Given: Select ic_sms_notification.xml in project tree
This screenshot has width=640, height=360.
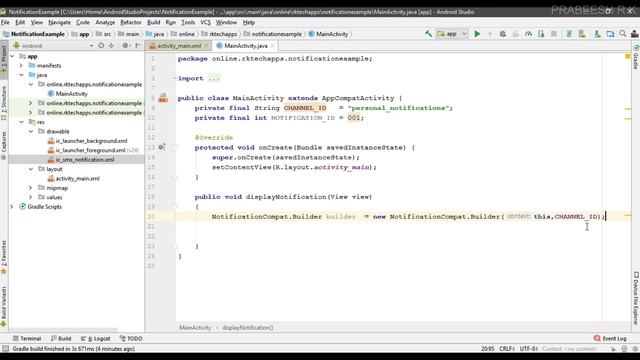Looking at the screenshot, I should tap(81, 160).
